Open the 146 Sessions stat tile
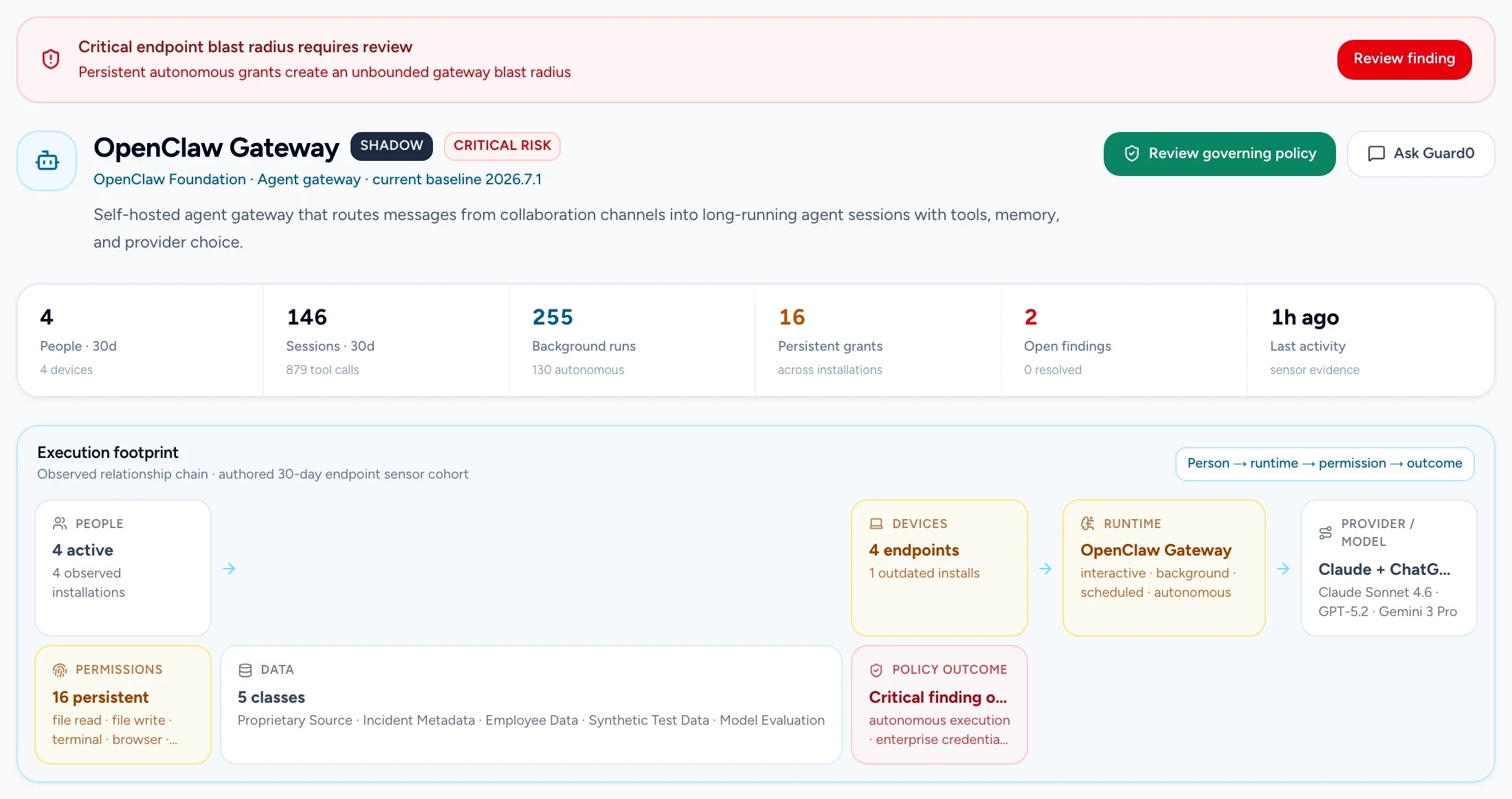The height and width of the screenshot is (799, 1512). (x=386, y=340)
